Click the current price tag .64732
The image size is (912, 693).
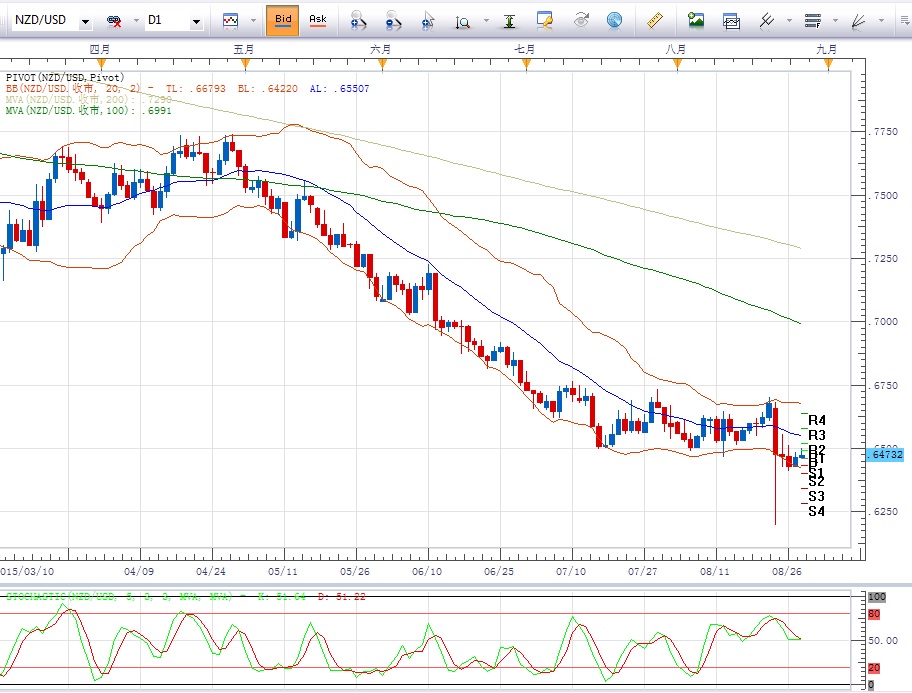coord(885,454)
